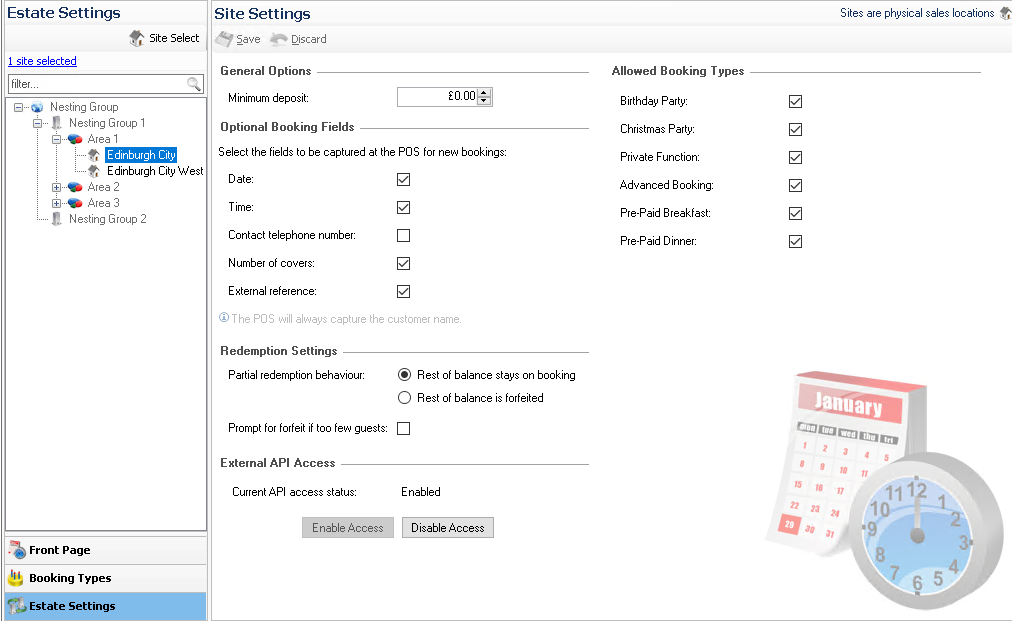Click the Save disk icon
Screen dimensions: 1012x621
coord(224,39)
